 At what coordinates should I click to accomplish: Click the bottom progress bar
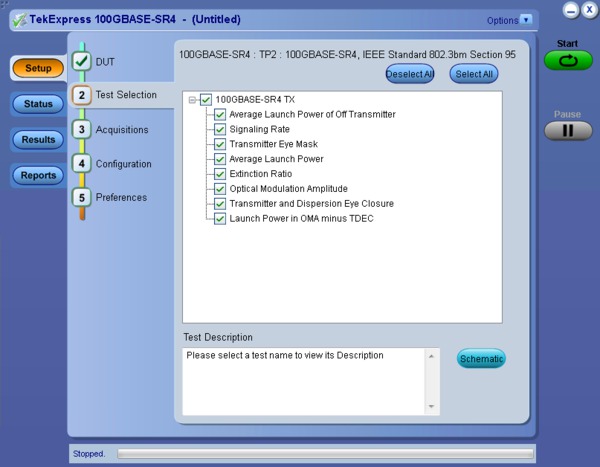click(325, 454)
